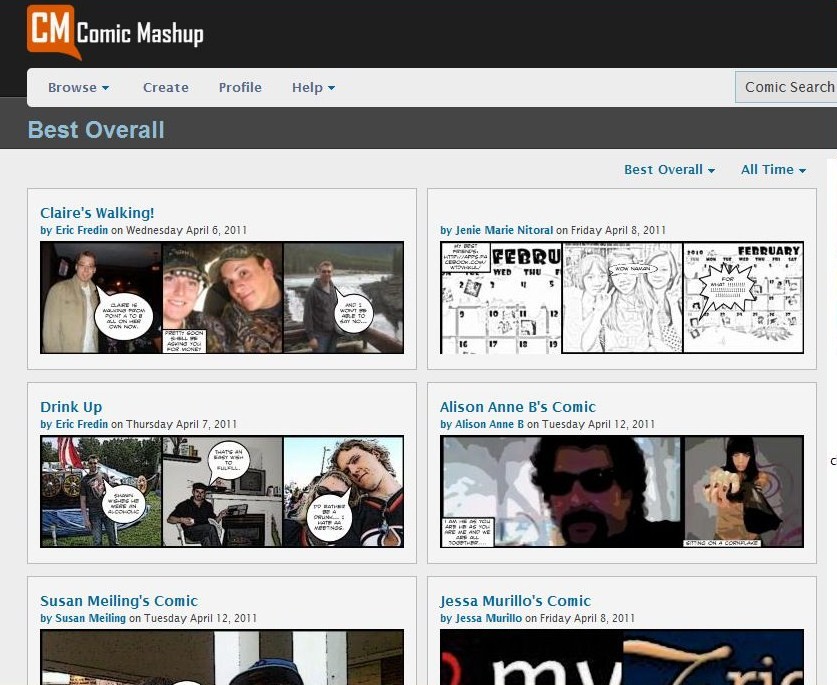View the Drink Up comic strip image

coord(222,492)
